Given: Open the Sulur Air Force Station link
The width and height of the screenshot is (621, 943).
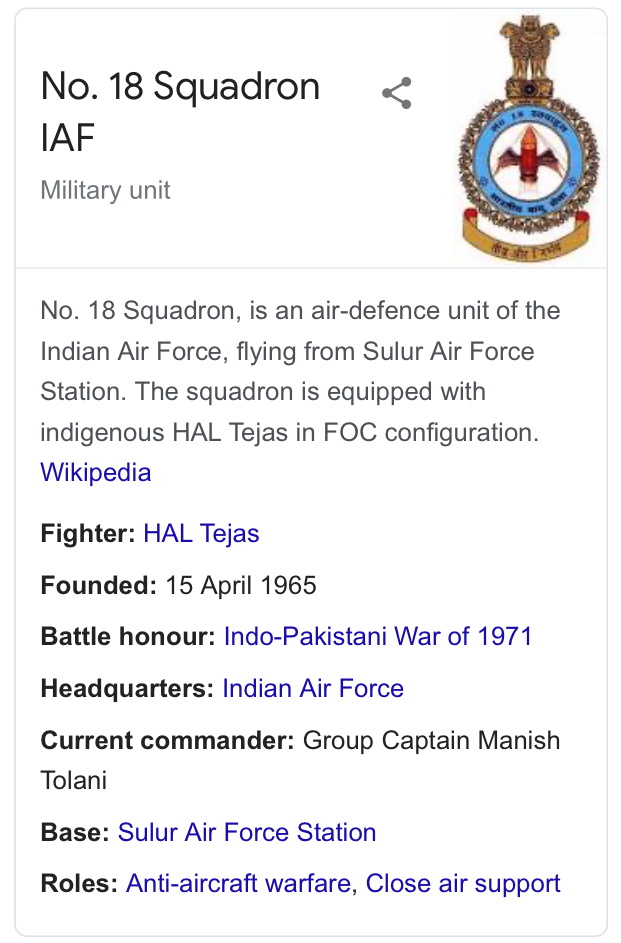Looking at the screenshot, I should coord(246,832).
